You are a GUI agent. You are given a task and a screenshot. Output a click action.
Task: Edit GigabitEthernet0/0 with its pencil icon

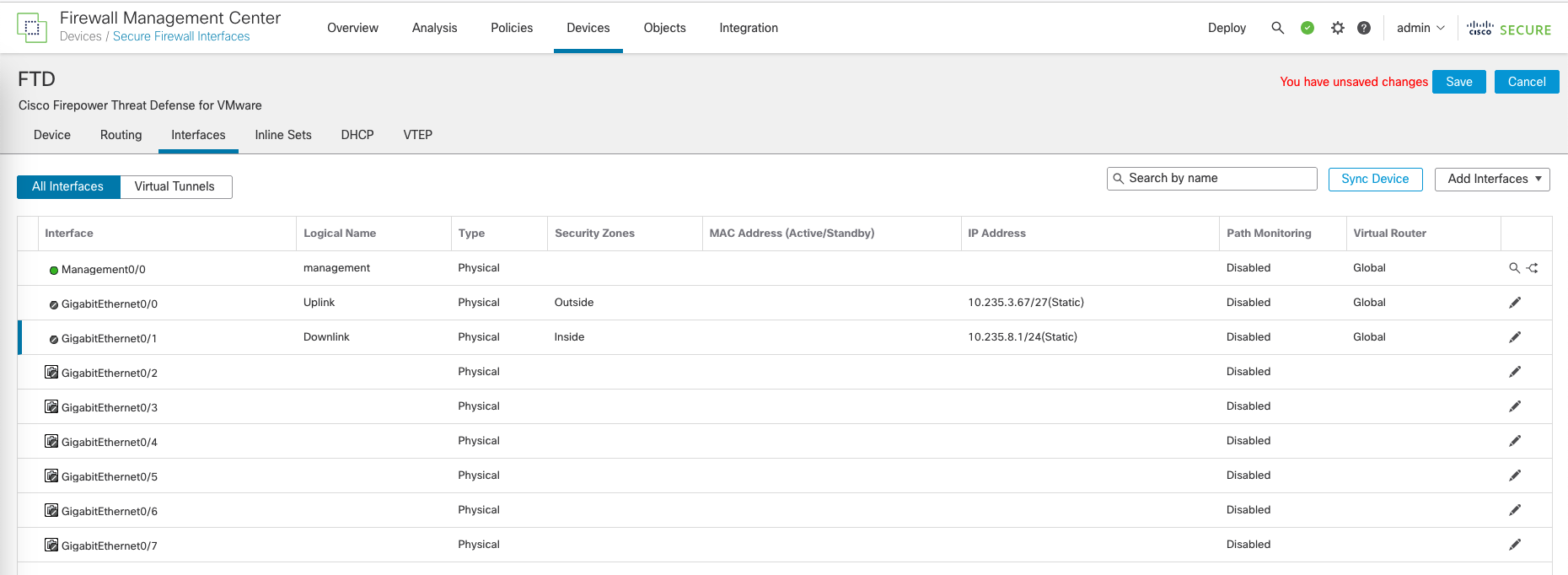click(1515, 303)
